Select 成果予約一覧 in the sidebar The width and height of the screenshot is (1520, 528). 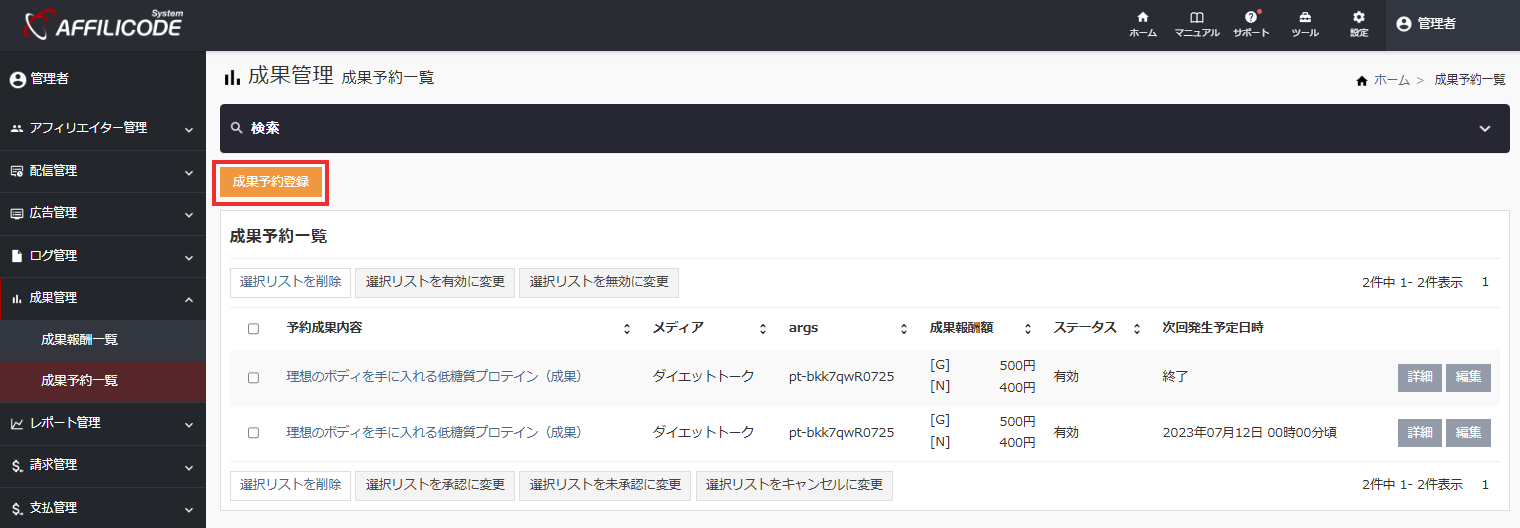tap(79, 381)
